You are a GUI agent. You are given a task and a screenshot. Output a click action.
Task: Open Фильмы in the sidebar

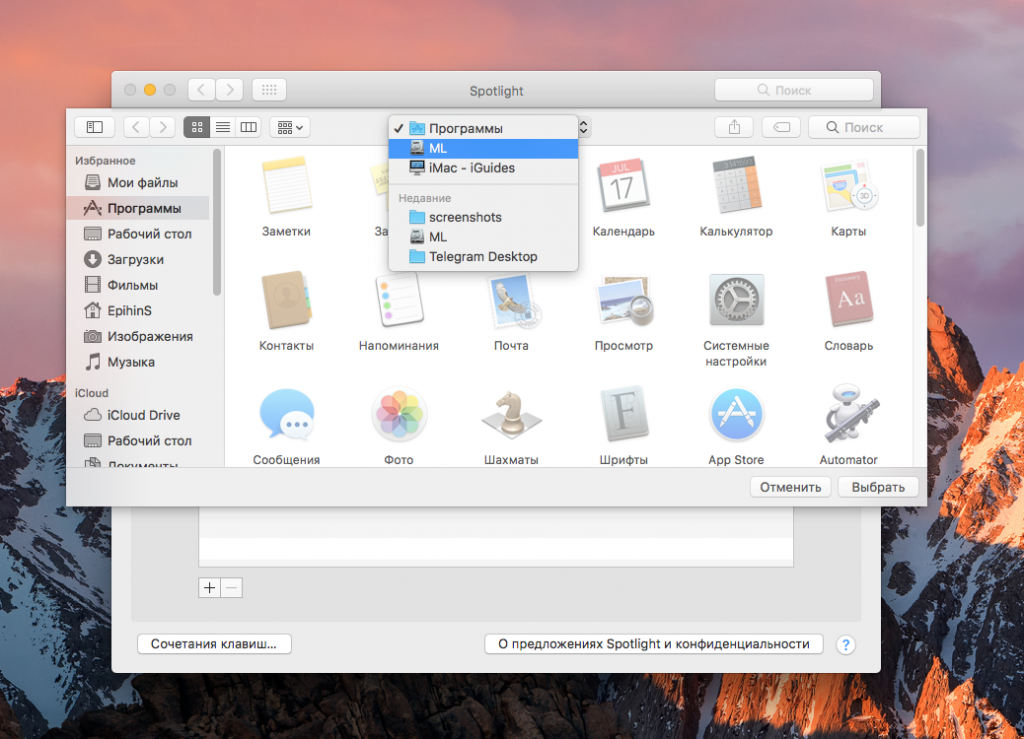138,285
